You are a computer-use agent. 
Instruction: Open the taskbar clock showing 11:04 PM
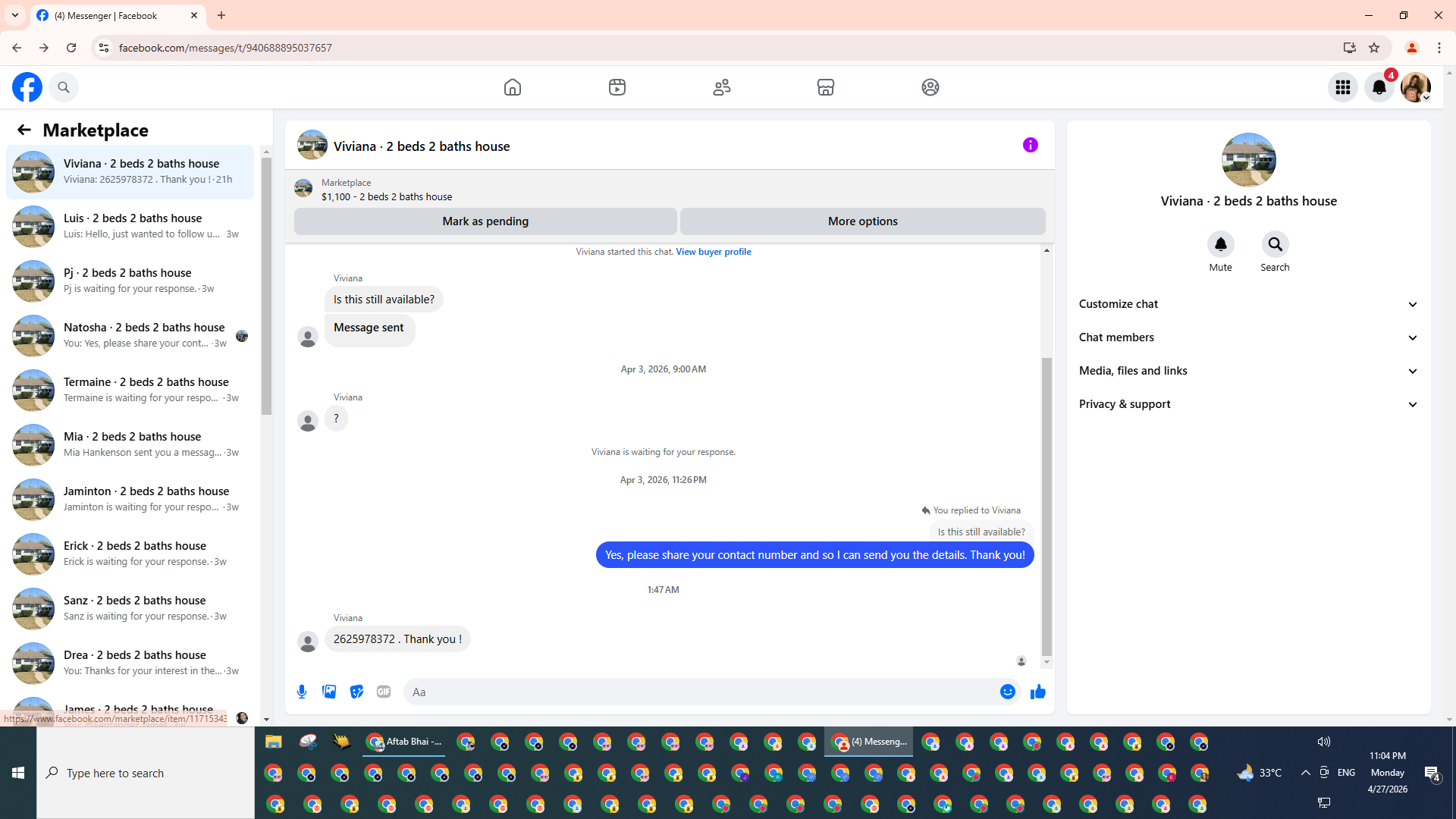point(1387,772)
